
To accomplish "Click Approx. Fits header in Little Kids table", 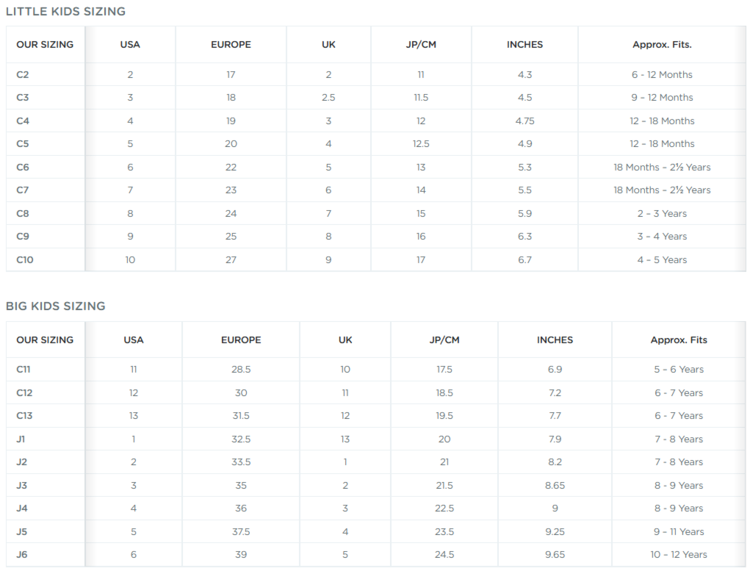I will coord(662,45).
